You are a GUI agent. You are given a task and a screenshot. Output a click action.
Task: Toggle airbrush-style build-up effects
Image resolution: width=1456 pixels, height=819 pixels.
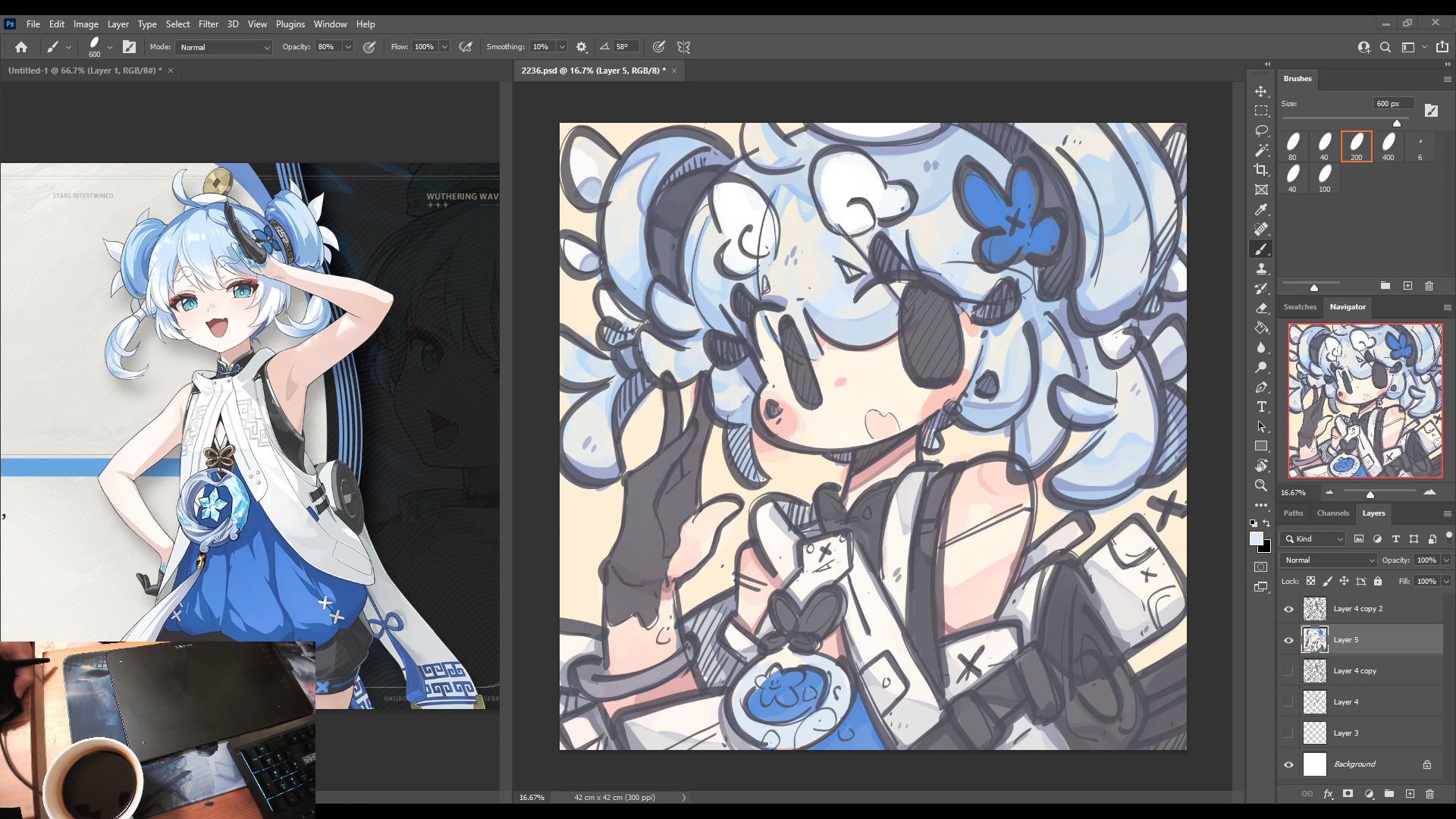tap(466, 47)
